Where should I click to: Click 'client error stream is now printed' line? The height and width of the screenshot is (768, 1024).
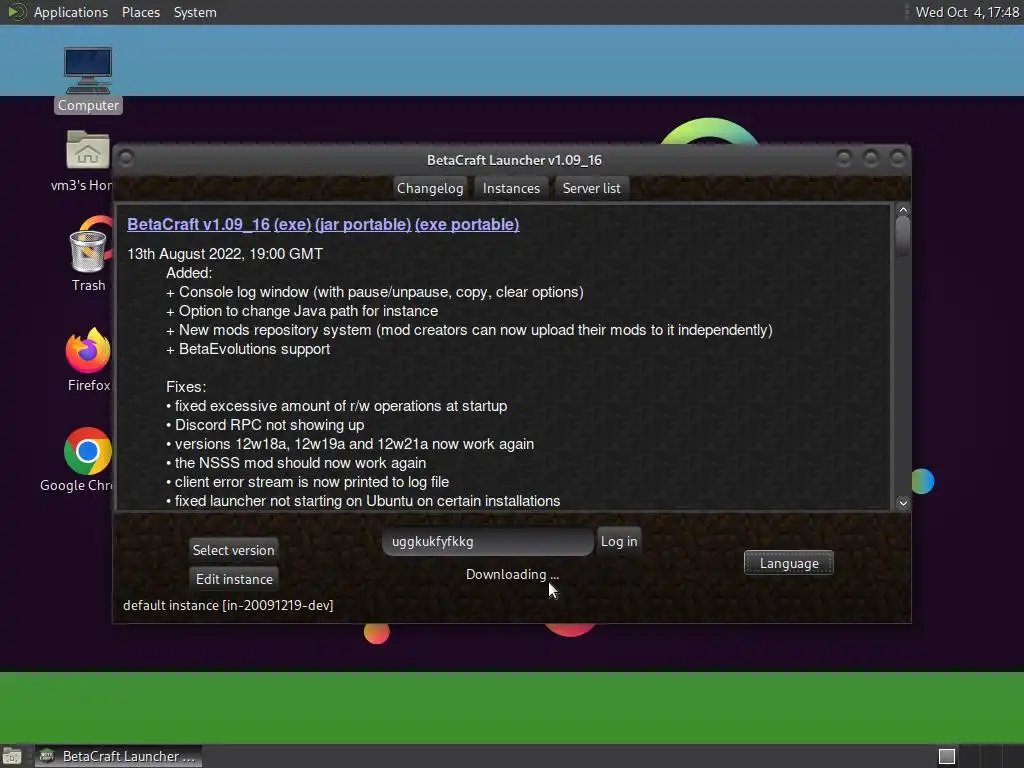(x=308, y=482)
